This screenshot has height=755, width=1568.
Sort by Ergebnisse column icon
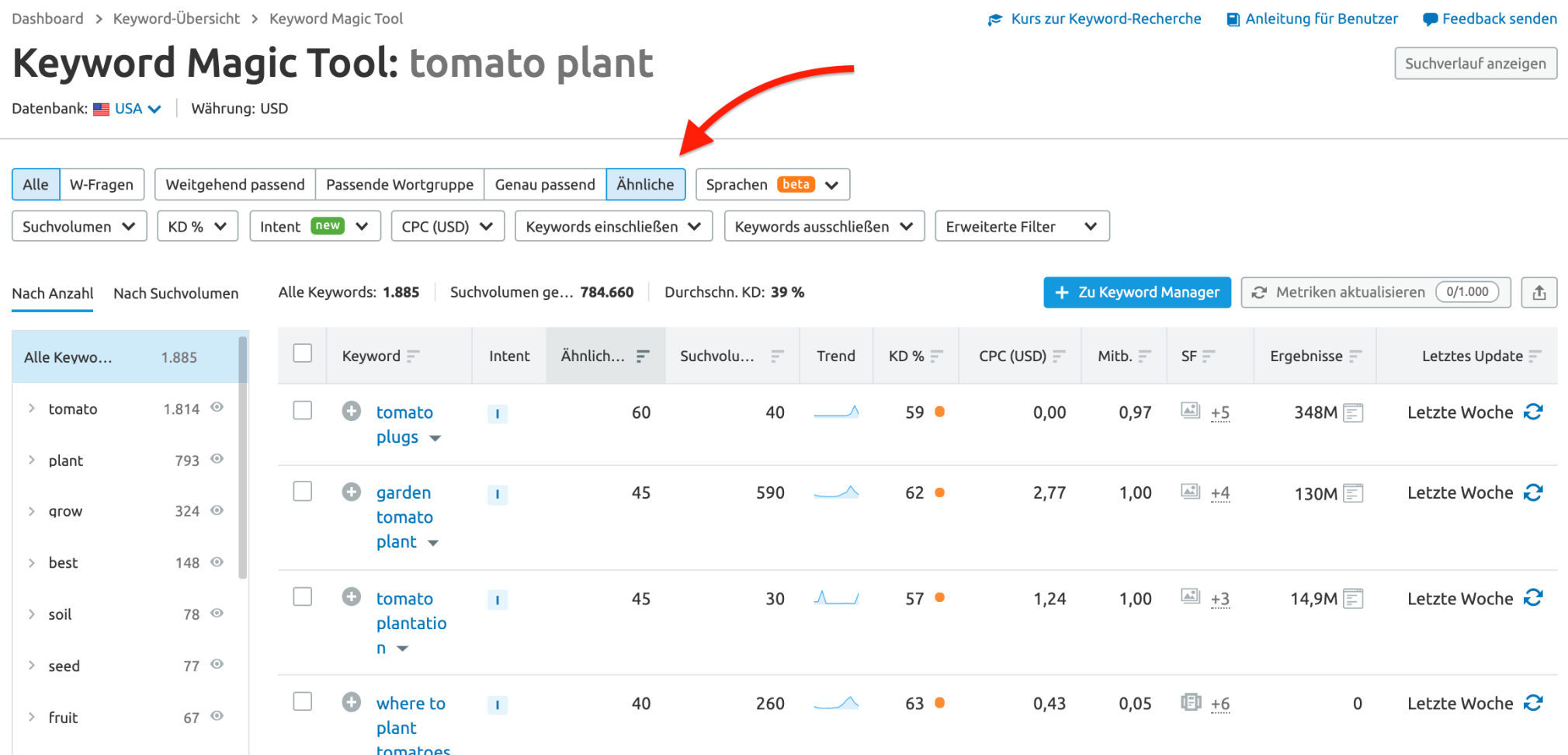tap(1355, 356)
